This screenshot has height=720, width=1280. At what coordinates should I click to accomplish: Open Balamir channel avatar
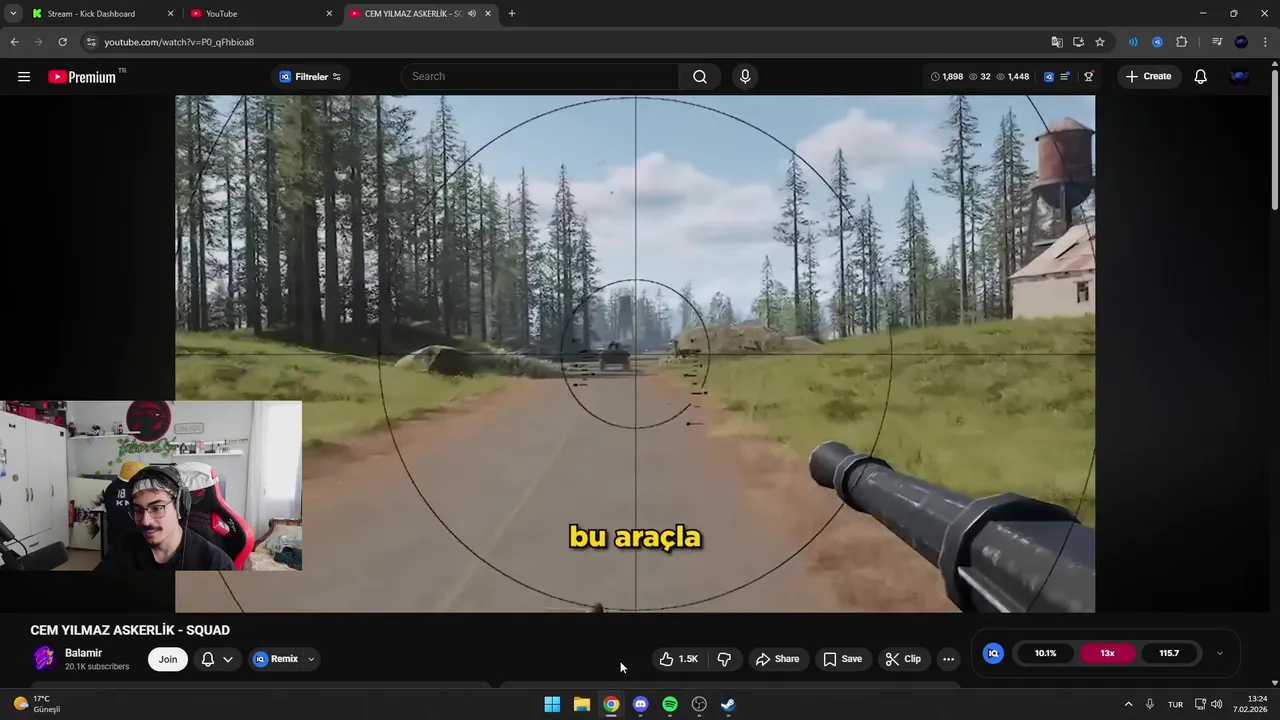(x=44, y=658)
